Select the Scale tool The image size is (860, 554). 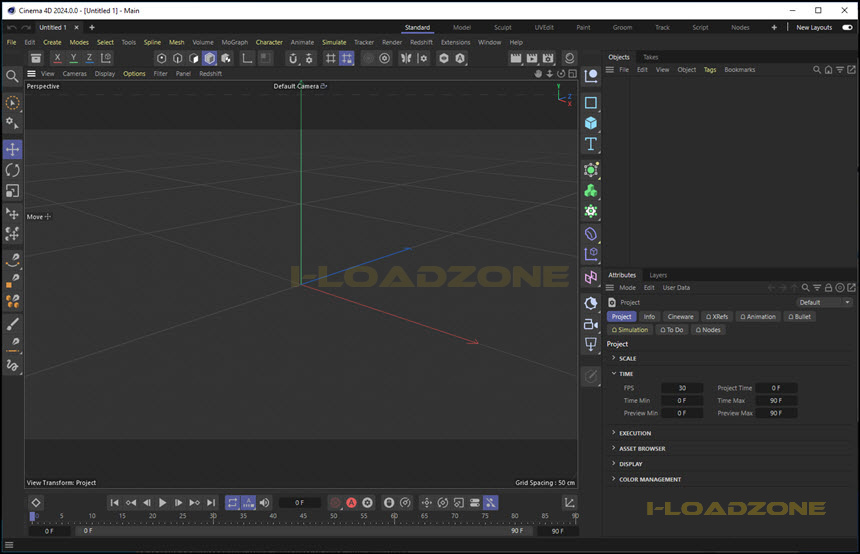coord(12,191)
